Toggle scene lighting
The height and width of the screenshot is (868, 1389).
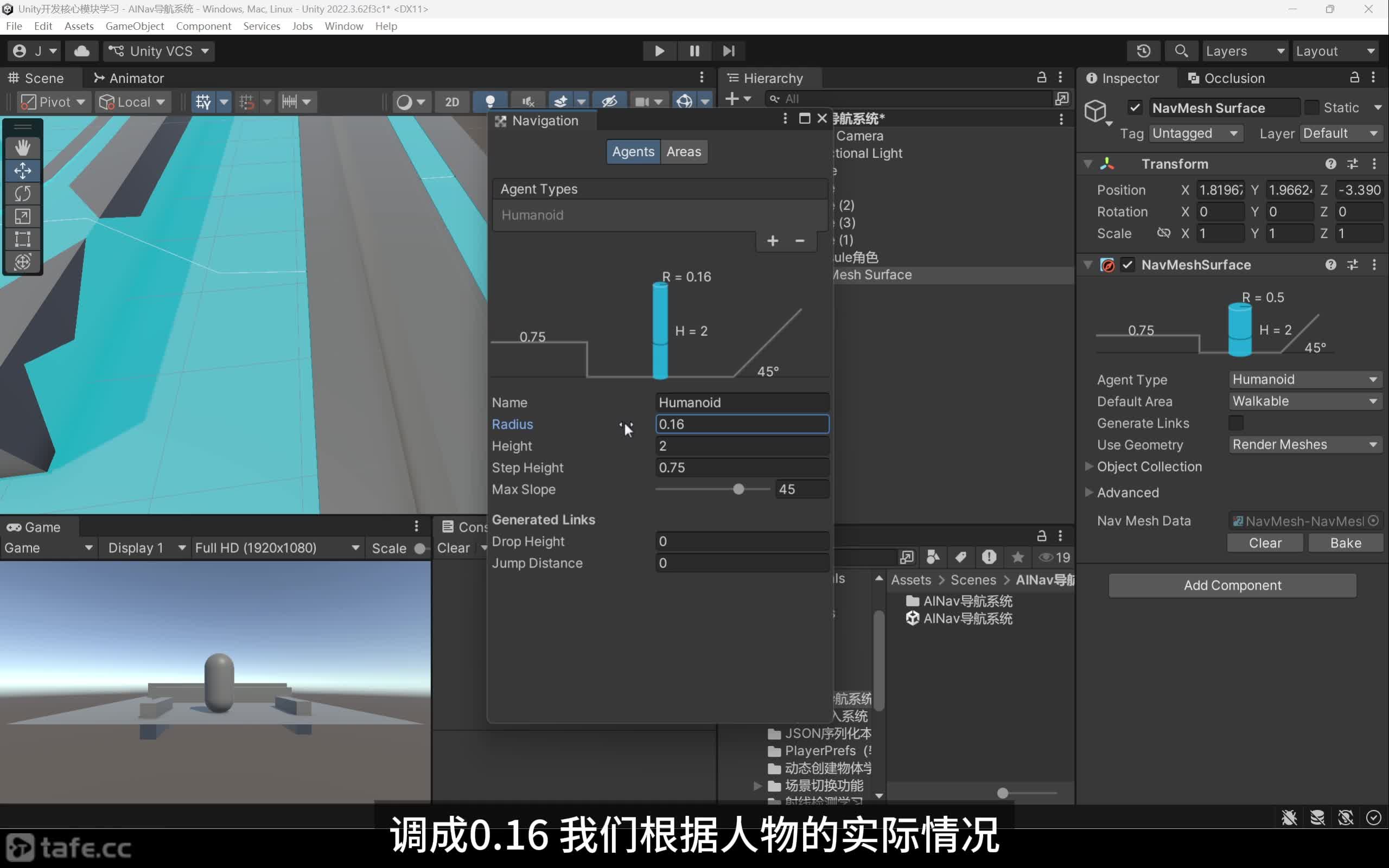point(489,102)
